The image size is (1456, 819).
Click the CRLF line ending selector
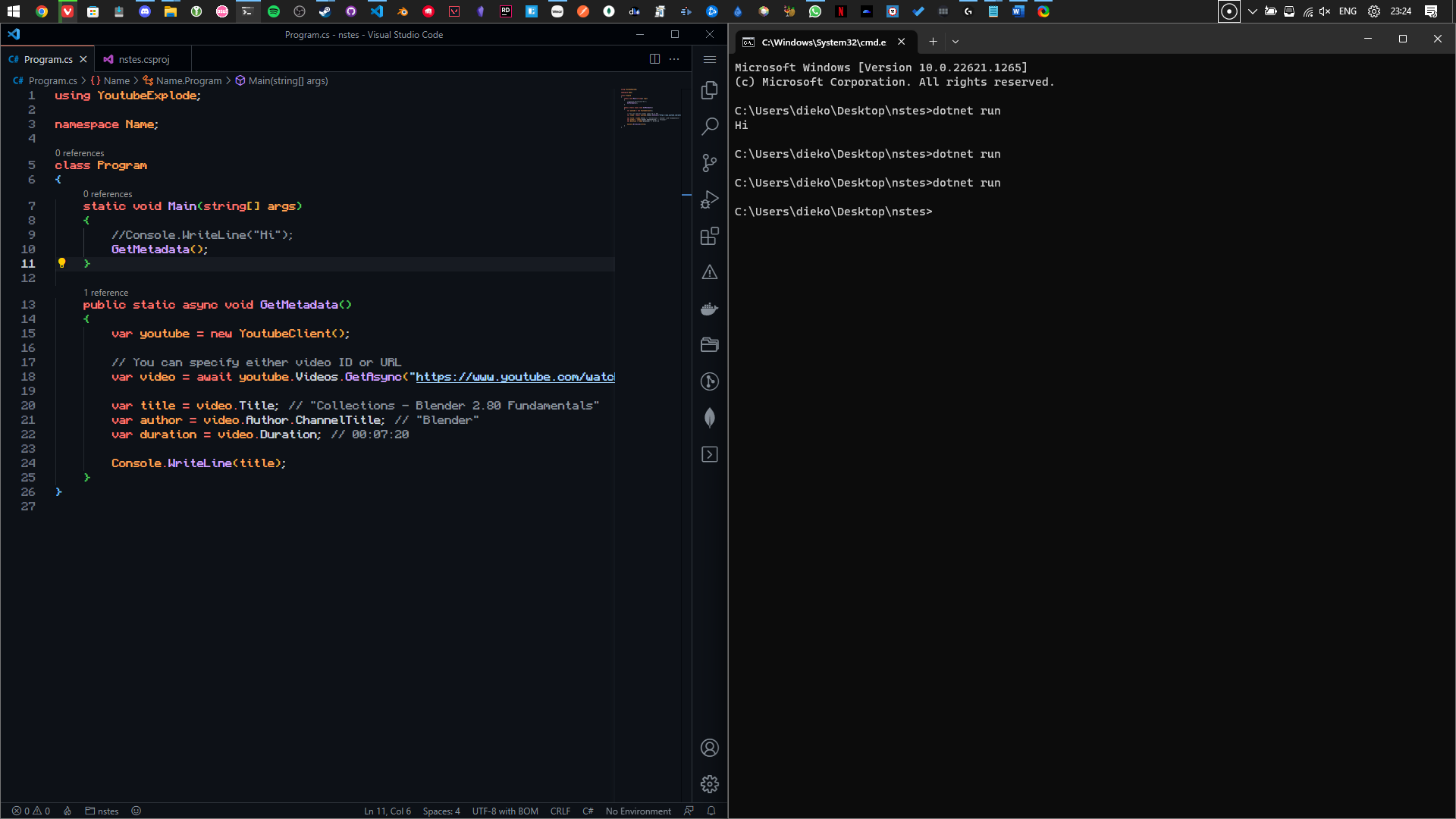[560, 811]
